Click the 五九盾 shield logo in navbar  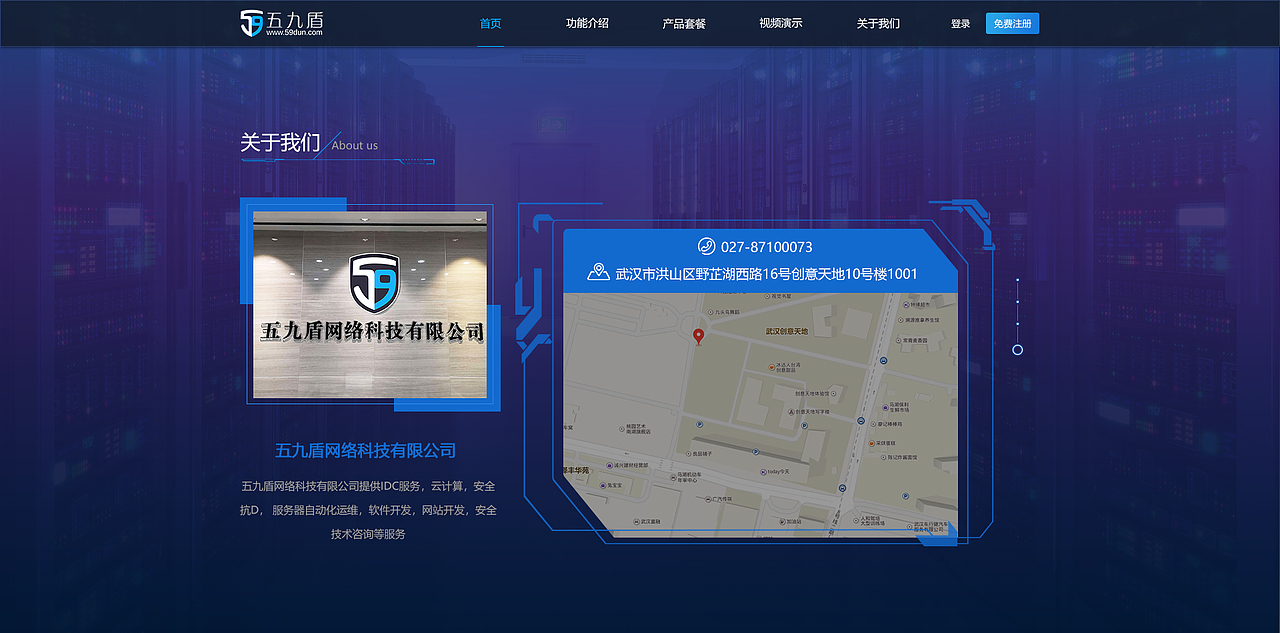[253, 22]
